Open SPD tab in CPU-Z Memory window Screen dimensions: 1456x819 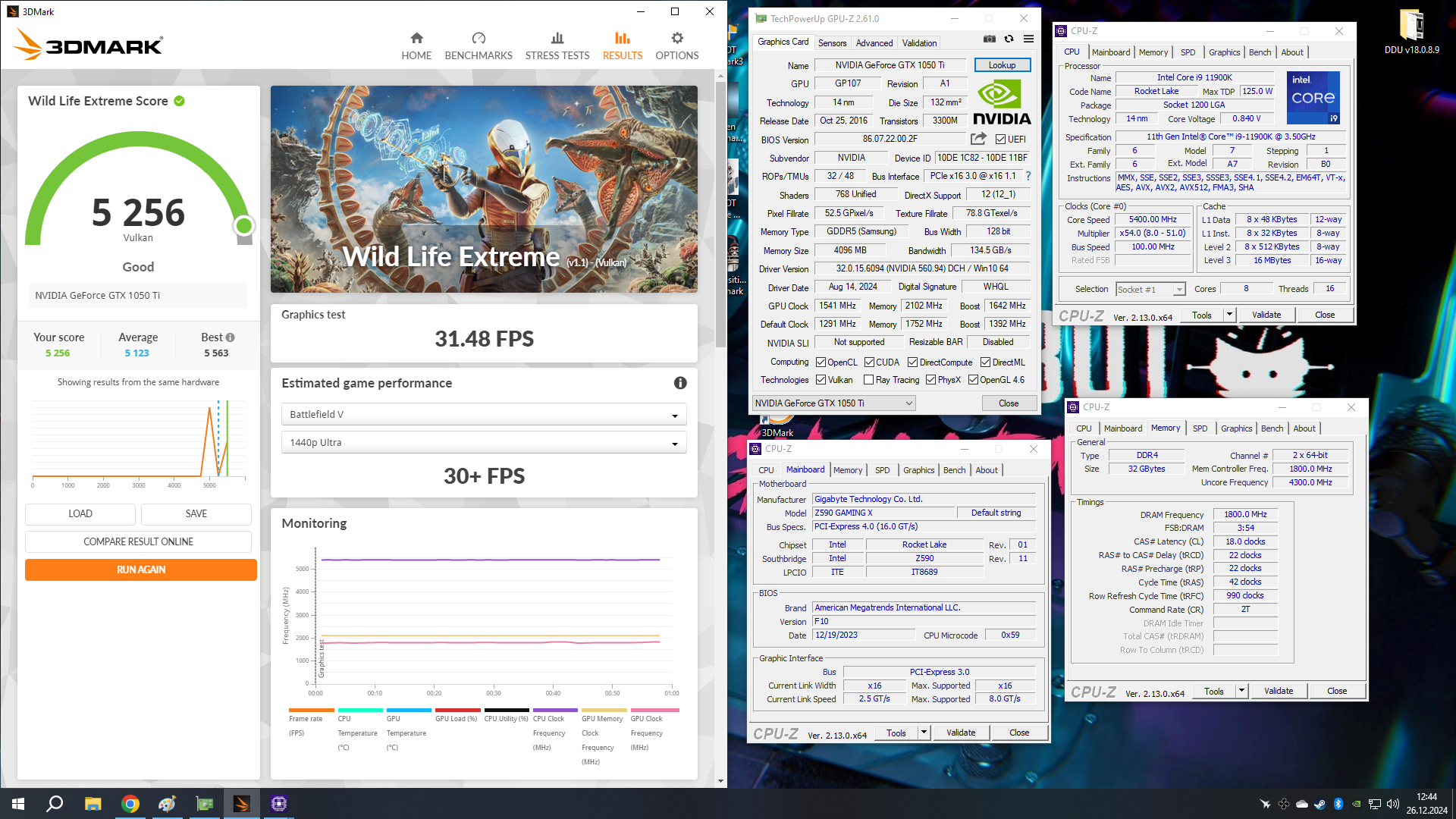[x=1200, y=428]
